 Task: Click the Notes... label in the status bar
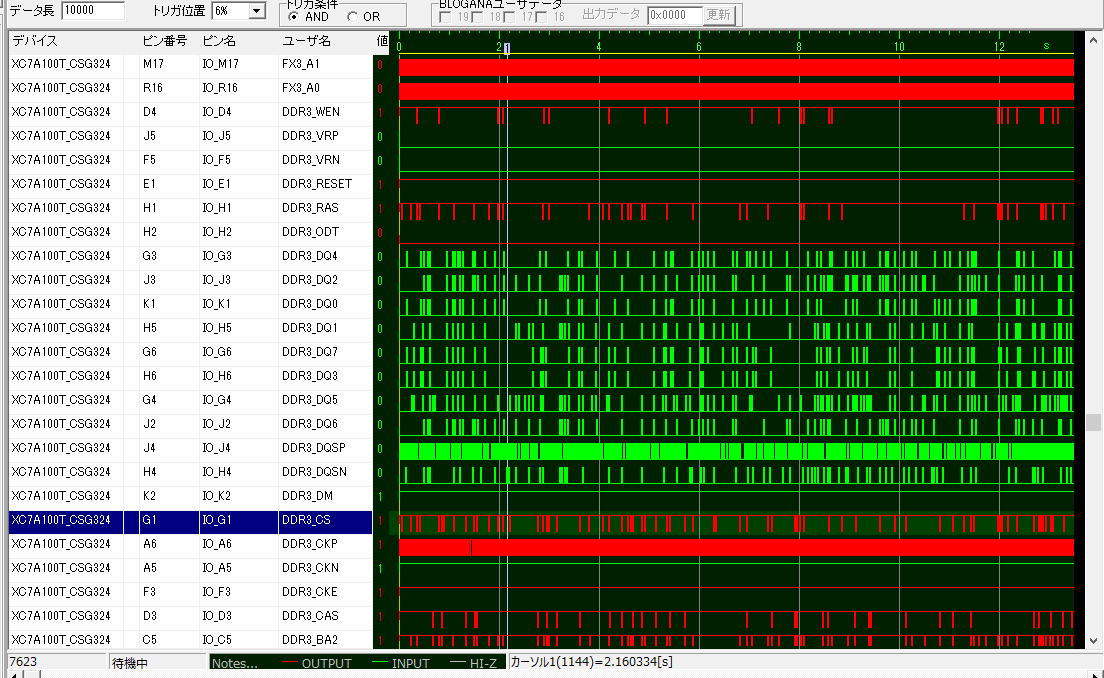[x=235, y=663]
